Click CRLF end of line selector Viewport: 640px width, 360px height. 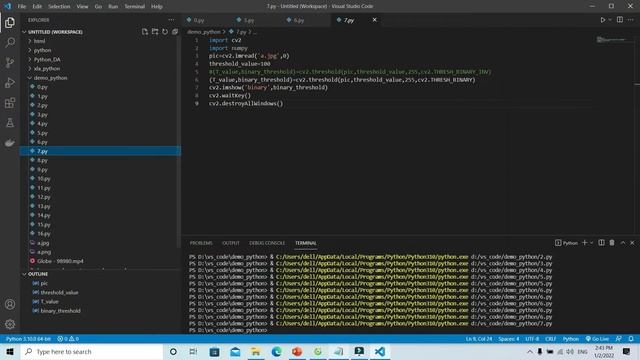pos(551,339)
